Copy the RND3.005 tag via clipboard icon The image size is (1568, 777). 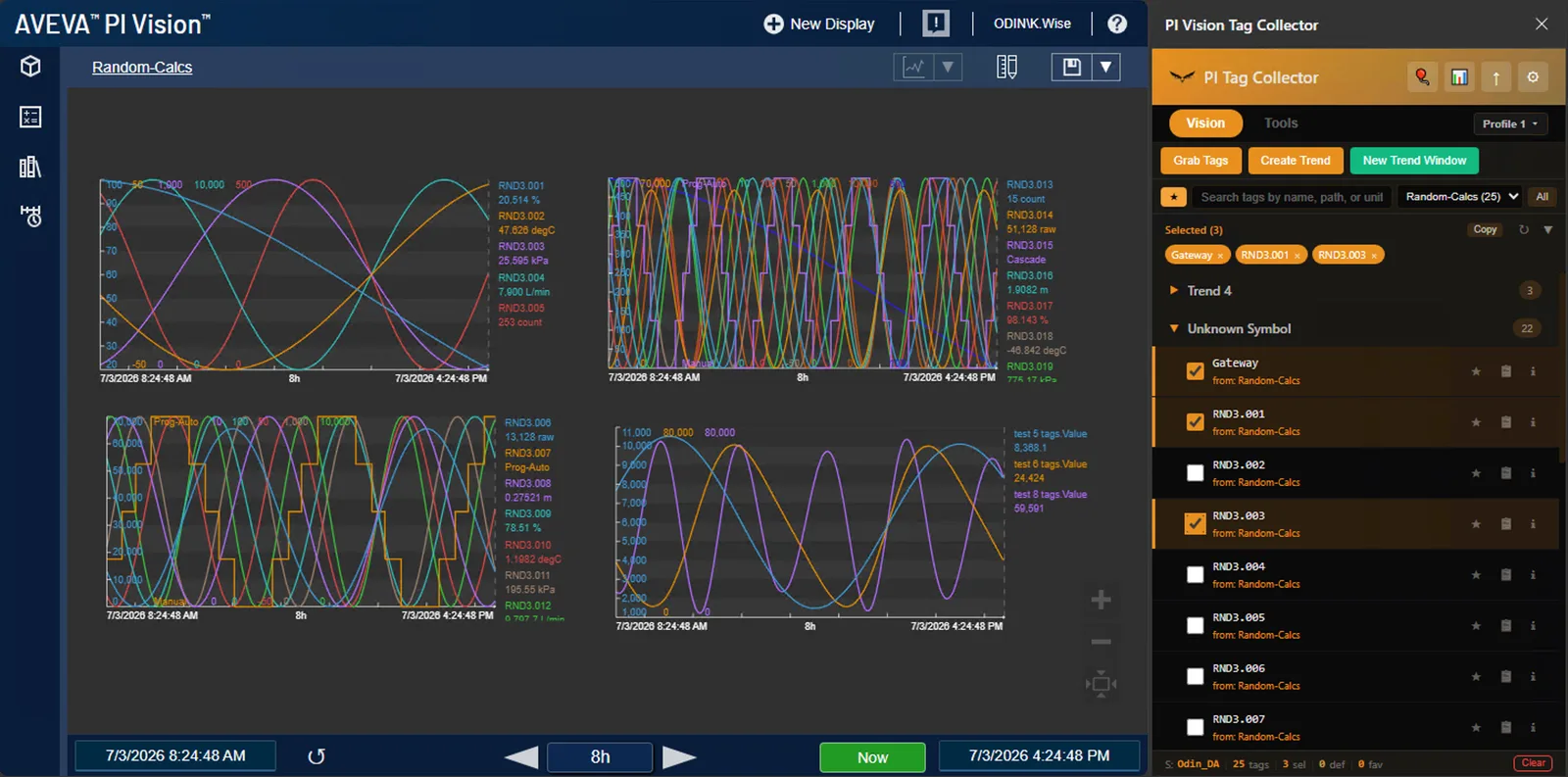pyautogui.click(x=1506, y=626)
